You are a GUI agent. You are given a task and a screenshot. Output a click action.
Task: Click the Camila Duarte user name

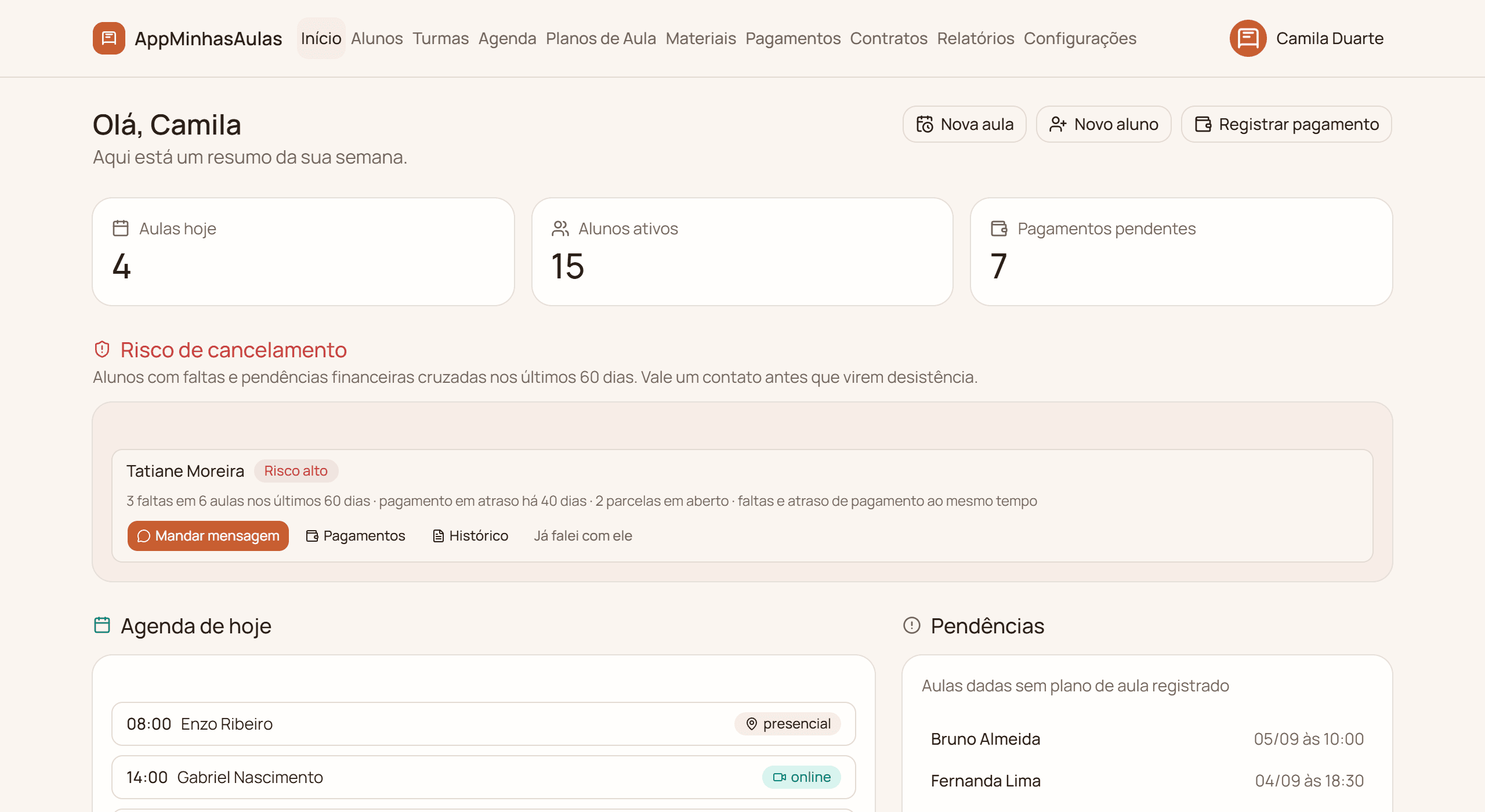[x=1330, y=38]
